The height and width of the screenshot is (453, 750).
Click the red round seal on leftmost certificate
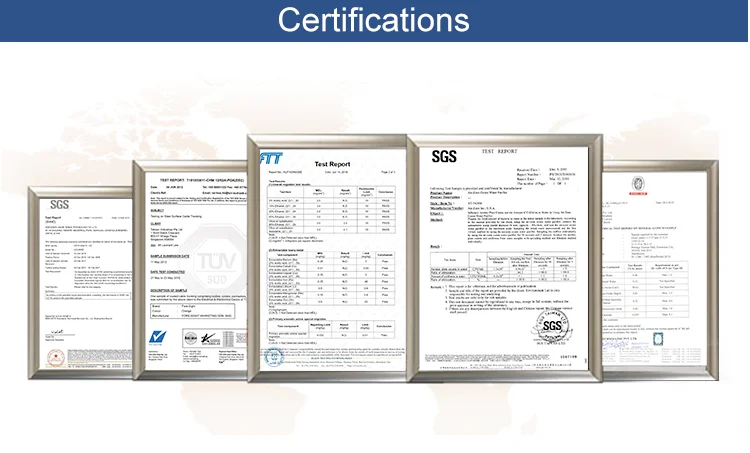click(56, 358)
